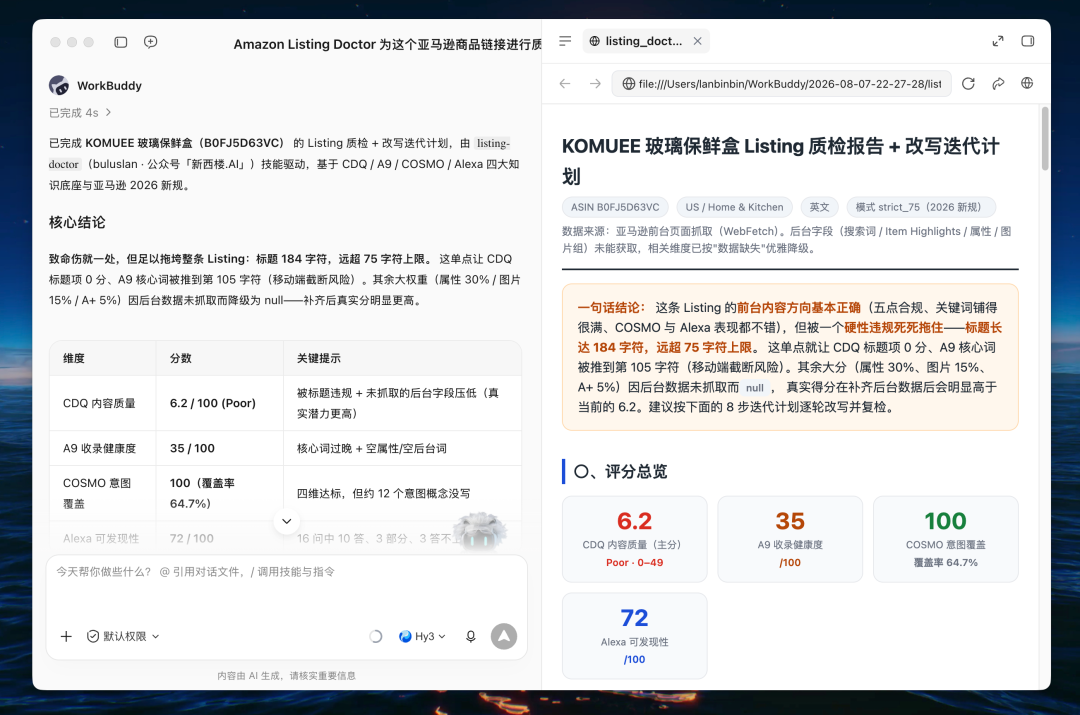This screenshot has height=715, width=1080.
Task: Toggle the left sidebar panel icon
Action: (x=121, y=42)
